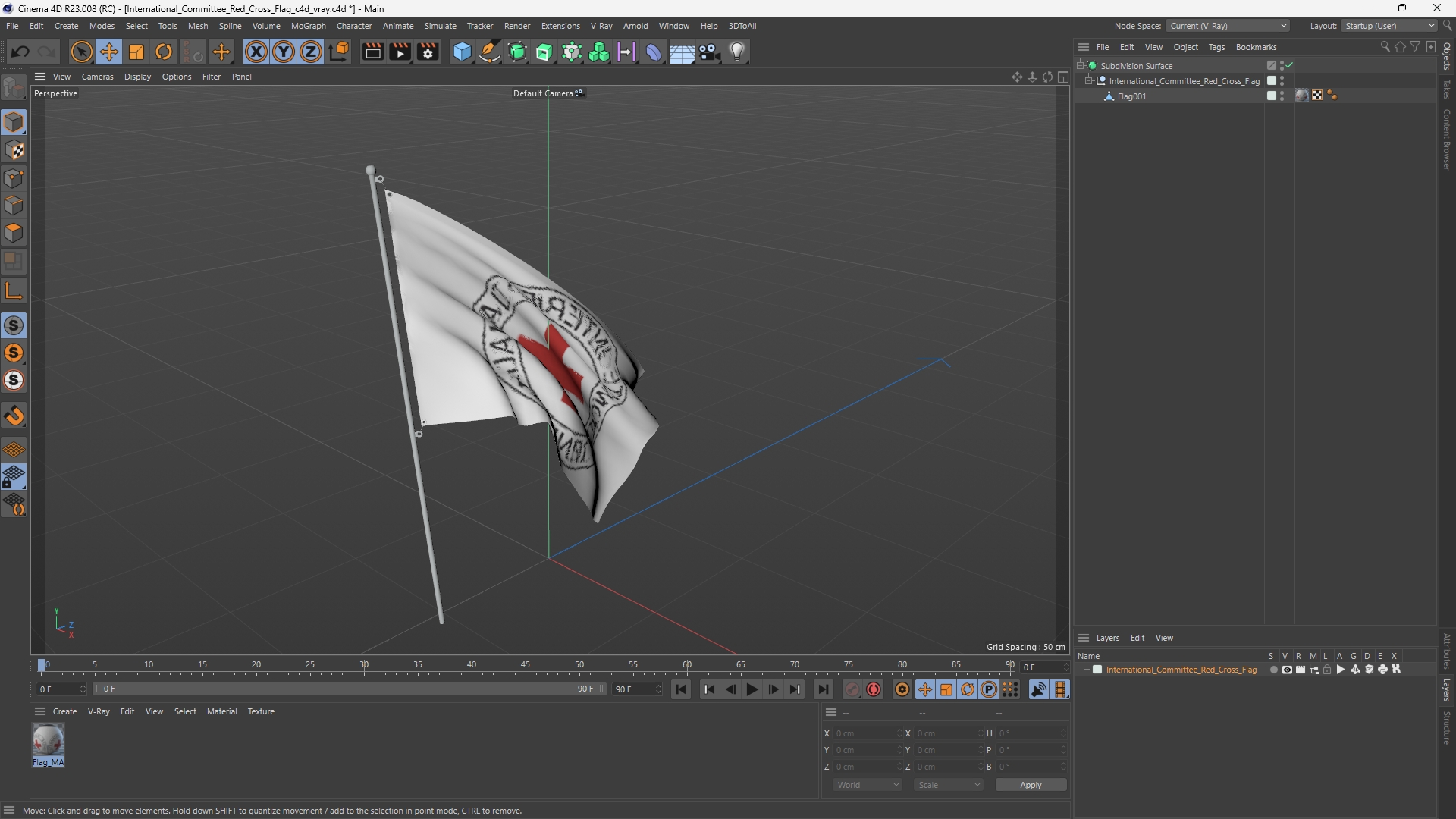Toggle Y-axis lock

tap(283, 52)
